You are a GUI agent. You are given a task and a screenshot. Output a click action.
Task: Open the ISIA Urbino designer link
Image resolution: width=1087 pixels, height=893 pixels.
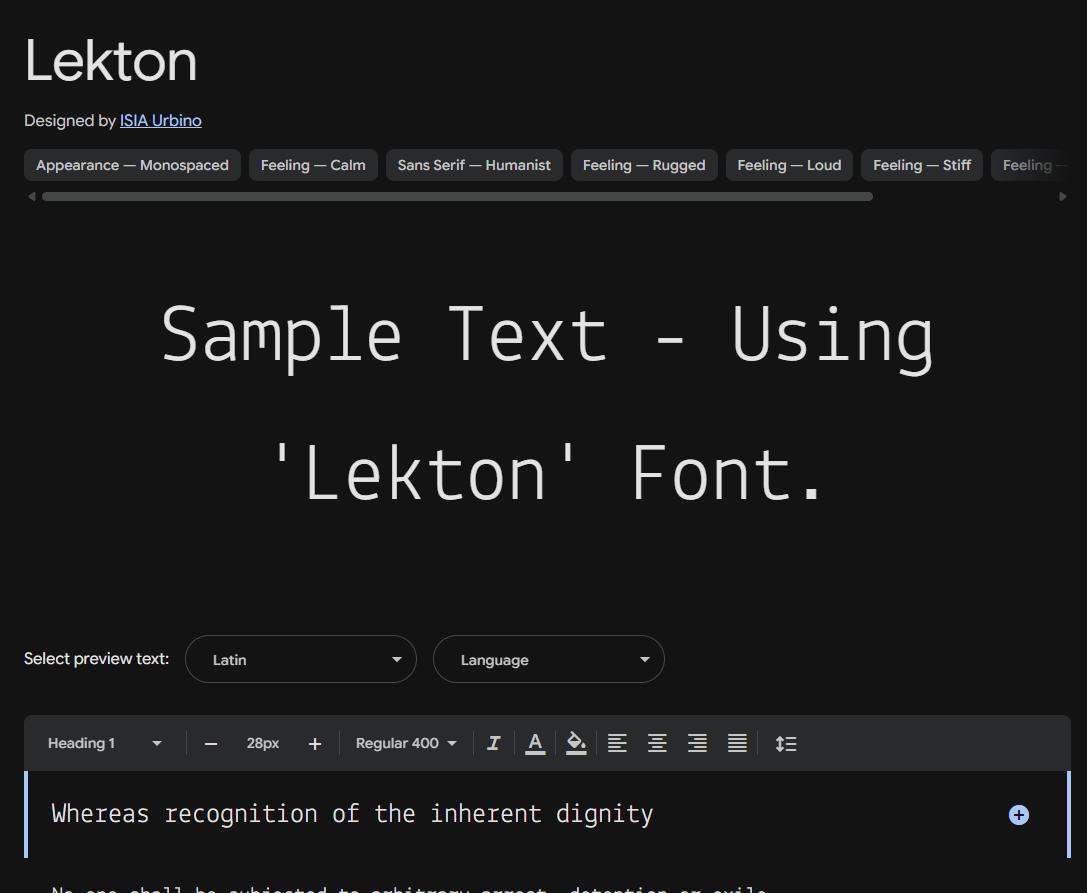(x=160, y=121)
